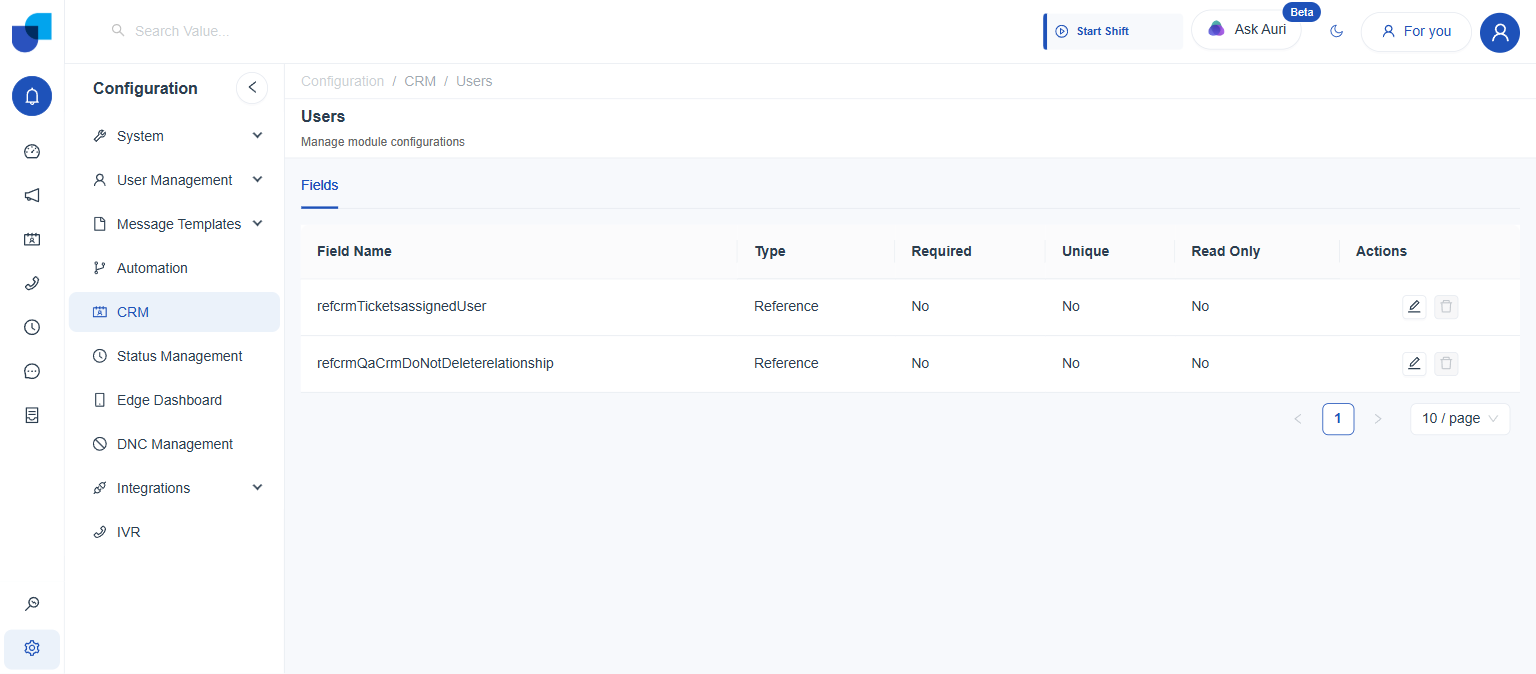1536x674 pixels.
Task: Select the Fields tab
Action: [320, 186]
